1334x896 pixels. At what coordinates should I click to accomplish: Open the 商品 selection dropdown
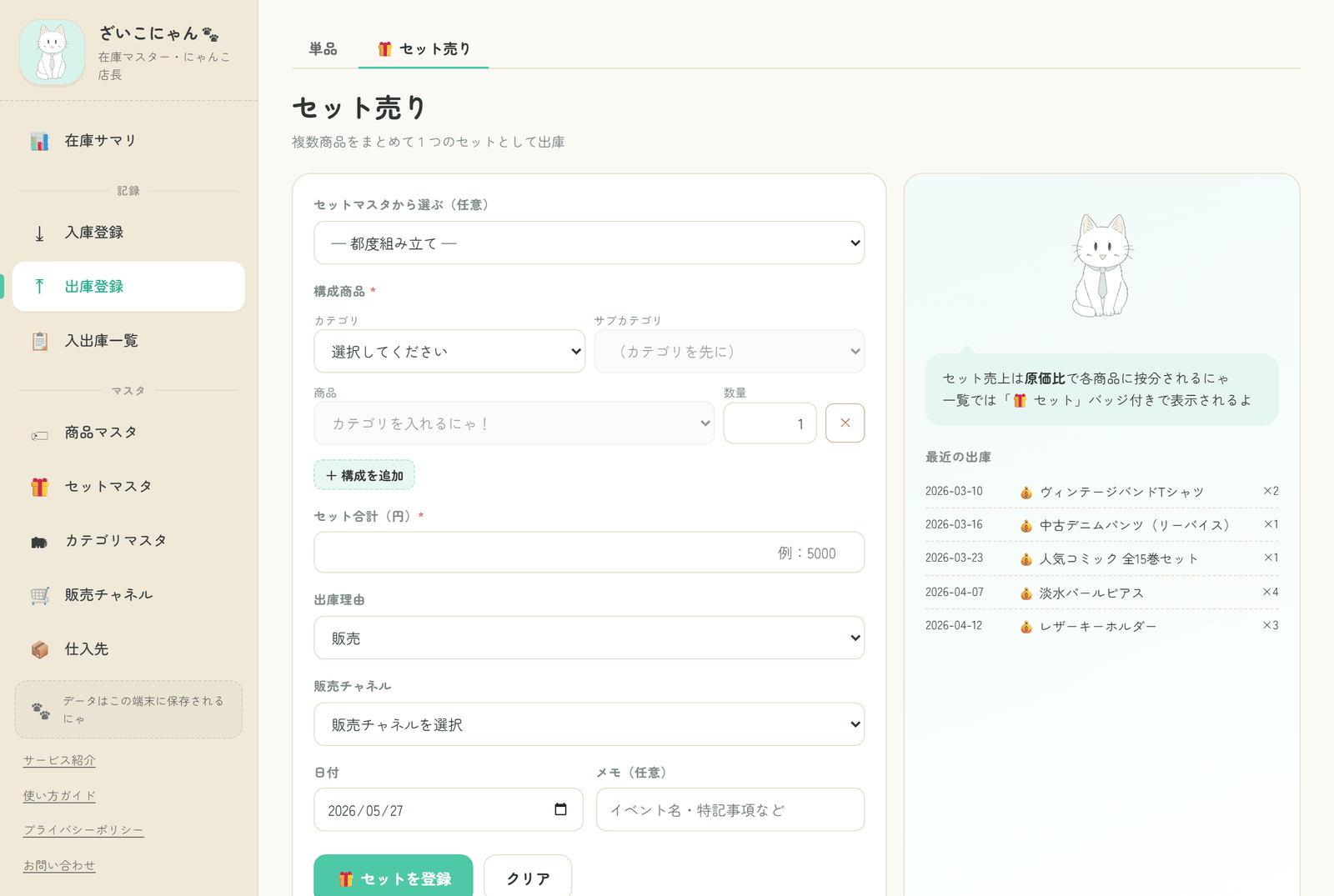point(514,423)
